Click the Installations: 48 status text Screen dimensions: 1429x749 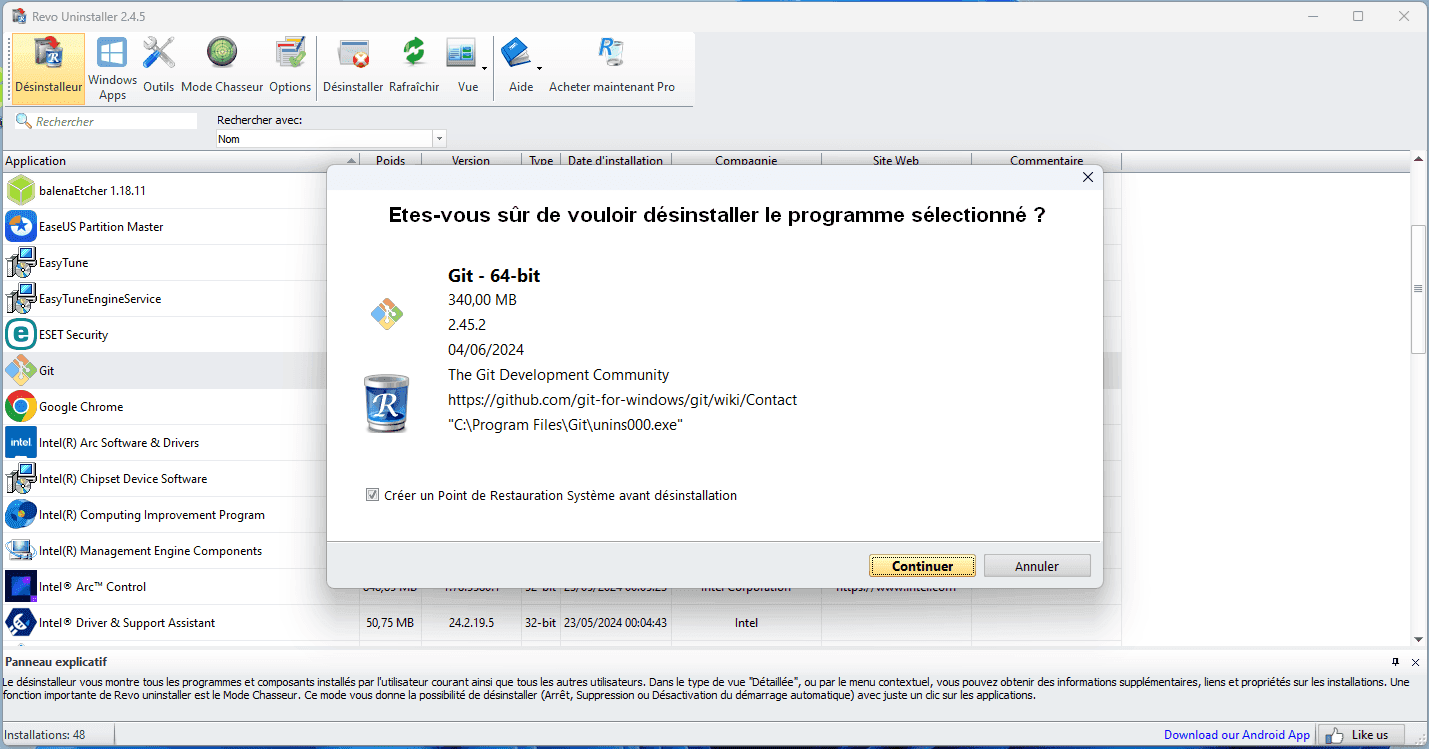pyautogui.click(x=45, y=735)
